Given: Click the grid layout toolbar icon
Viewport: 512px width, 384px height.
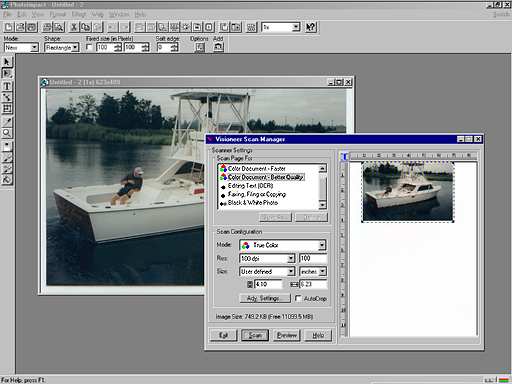Looking at the screenshot, I should 251,27.
